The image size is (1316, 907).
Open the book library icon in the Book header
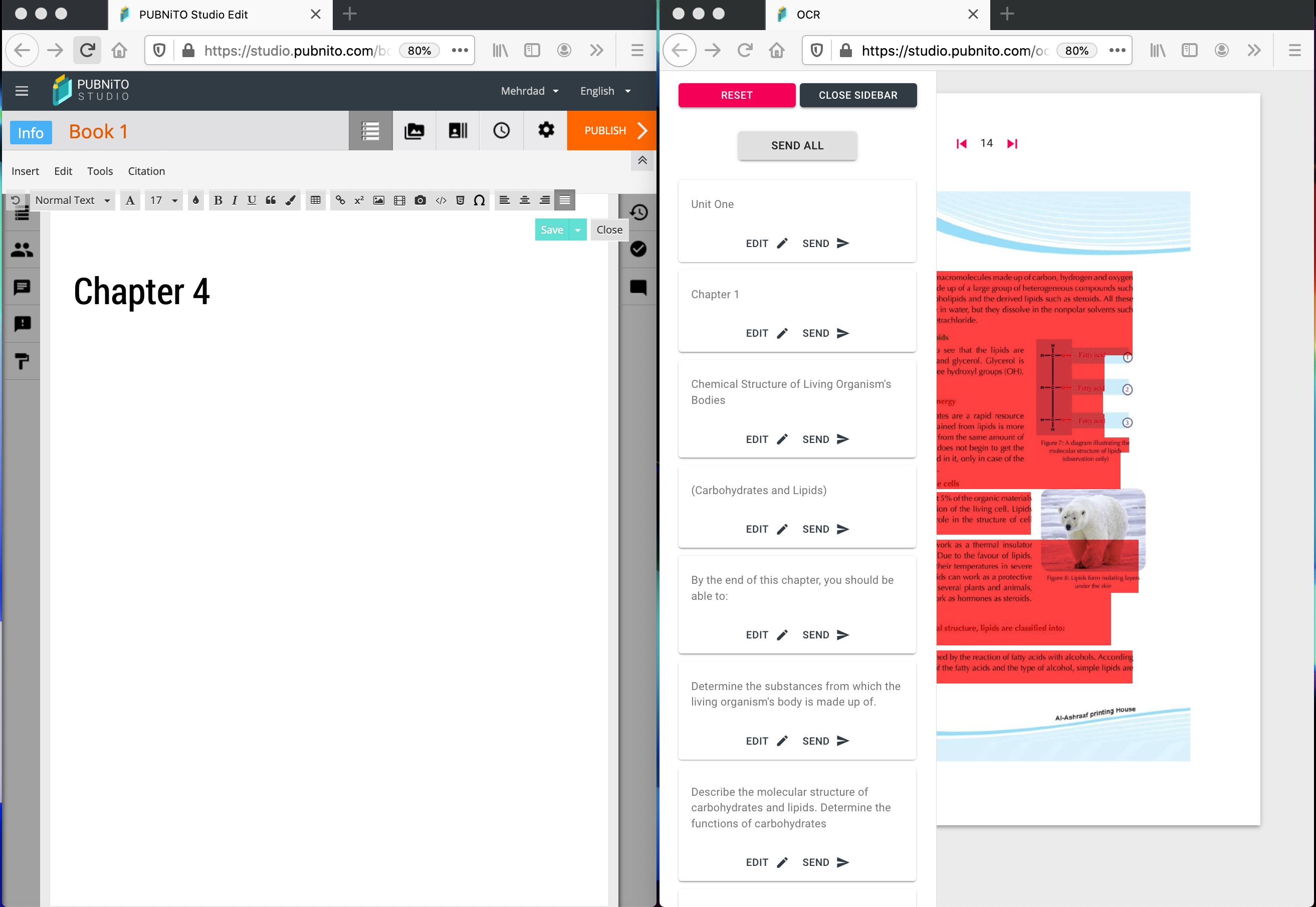[x=458, y=131]
